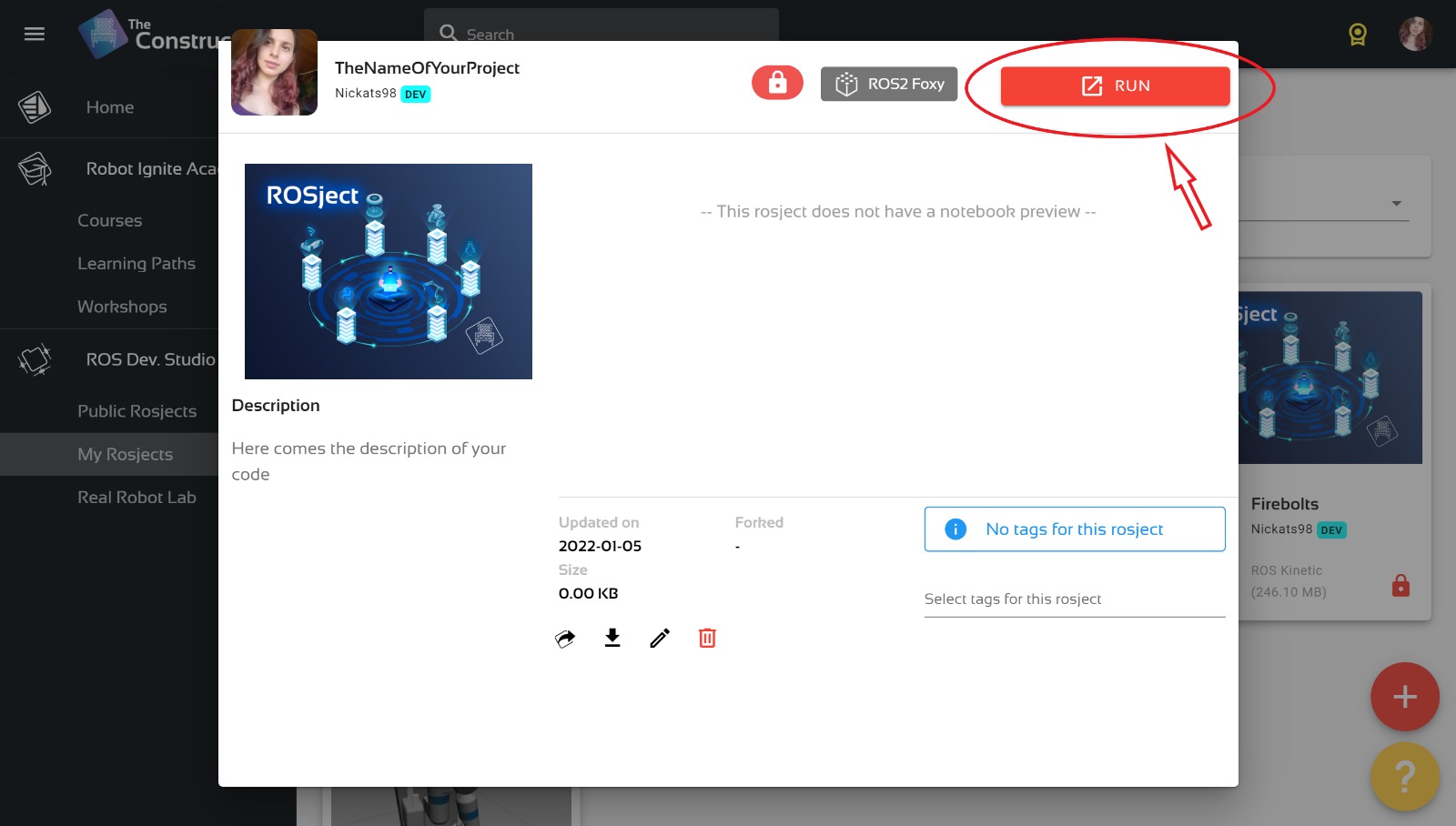This screenshot has width=1456, height=826.
Task: Click the info icon in tags notice
Action: click(x=955, y=529)
